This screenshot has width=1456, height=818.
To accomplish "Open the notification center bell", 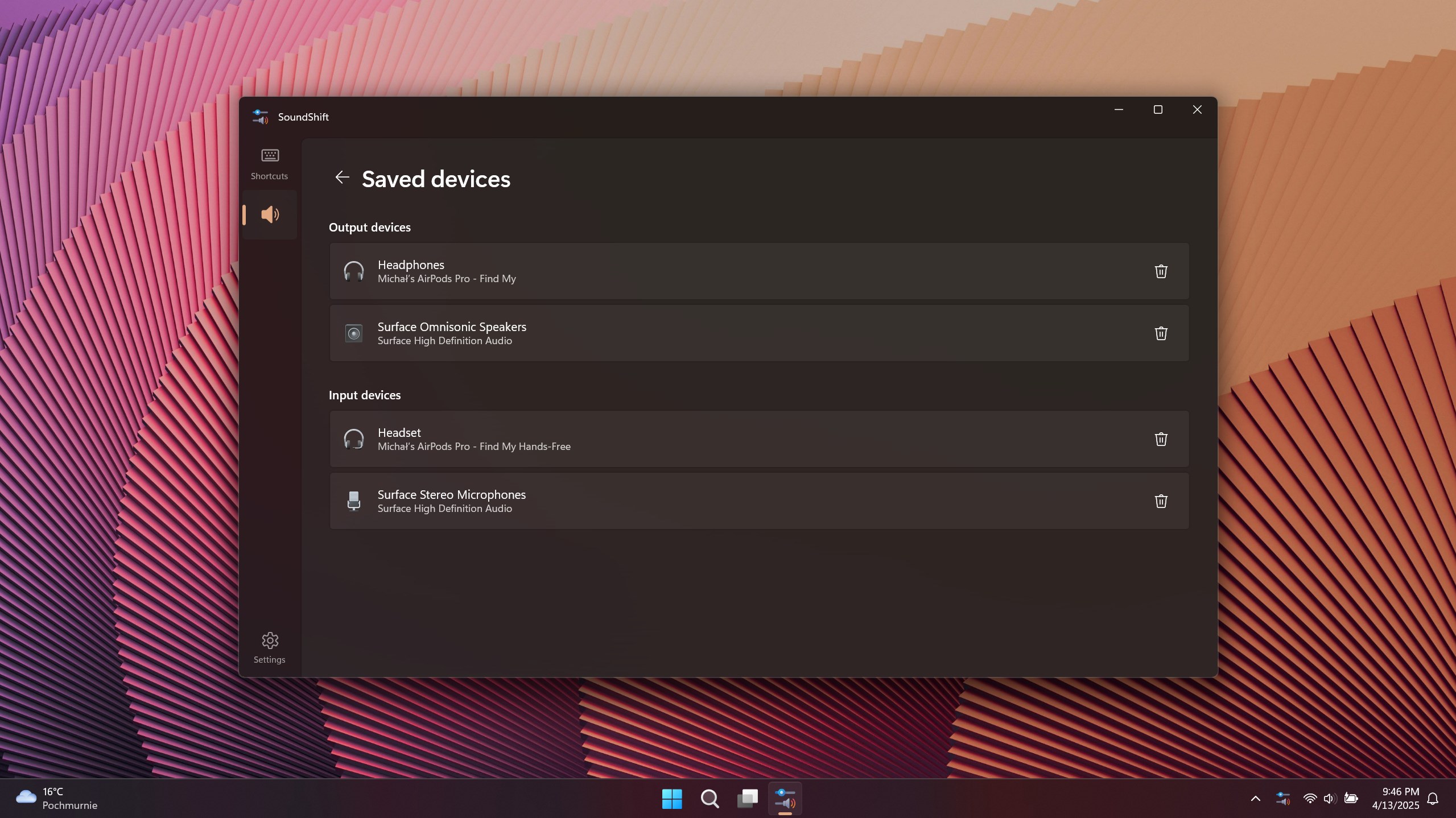I will tap(1433, 799).
